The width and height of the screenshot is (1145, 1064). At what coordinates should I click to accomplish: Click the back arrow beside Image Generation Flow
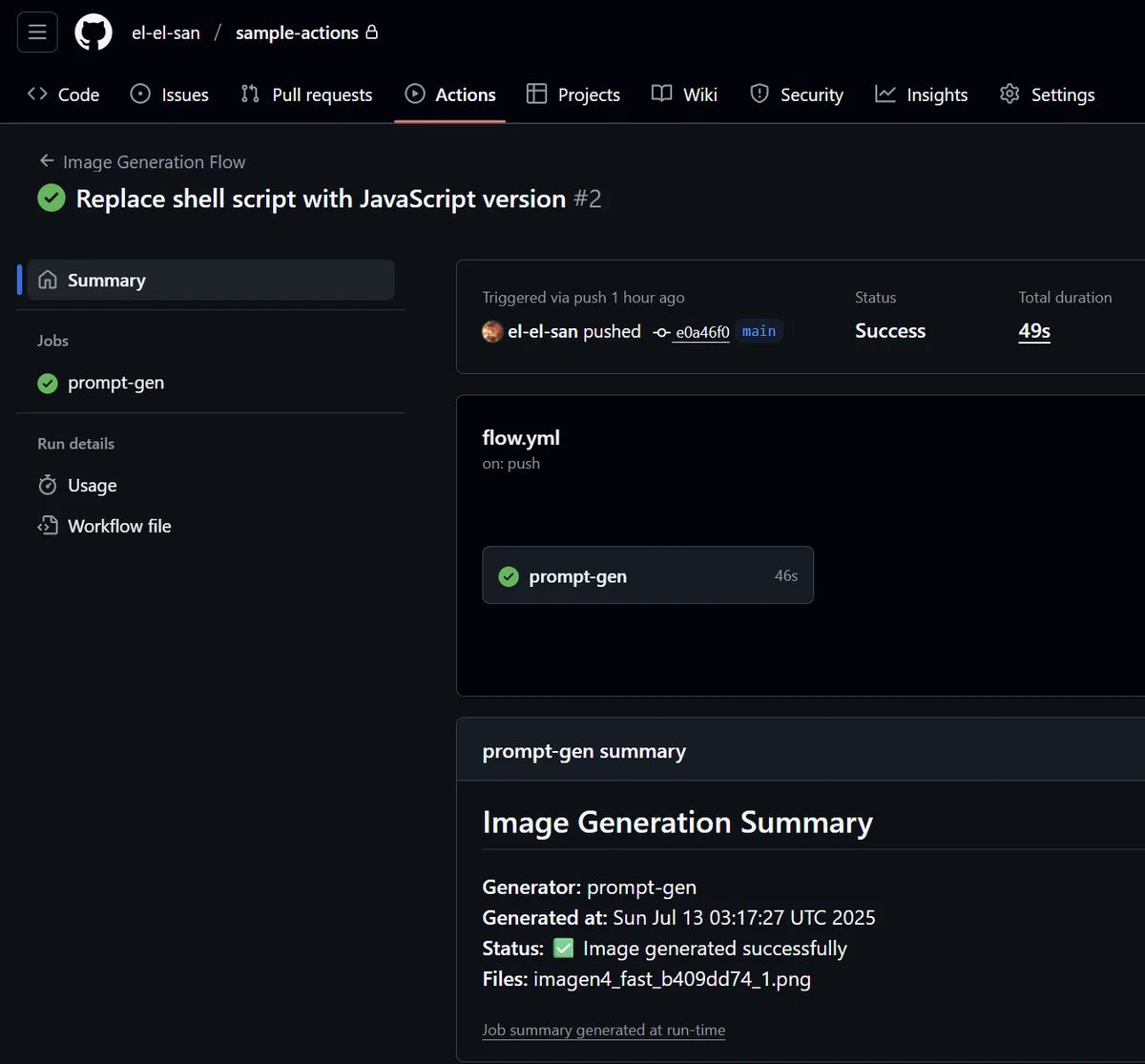point(46,161)
